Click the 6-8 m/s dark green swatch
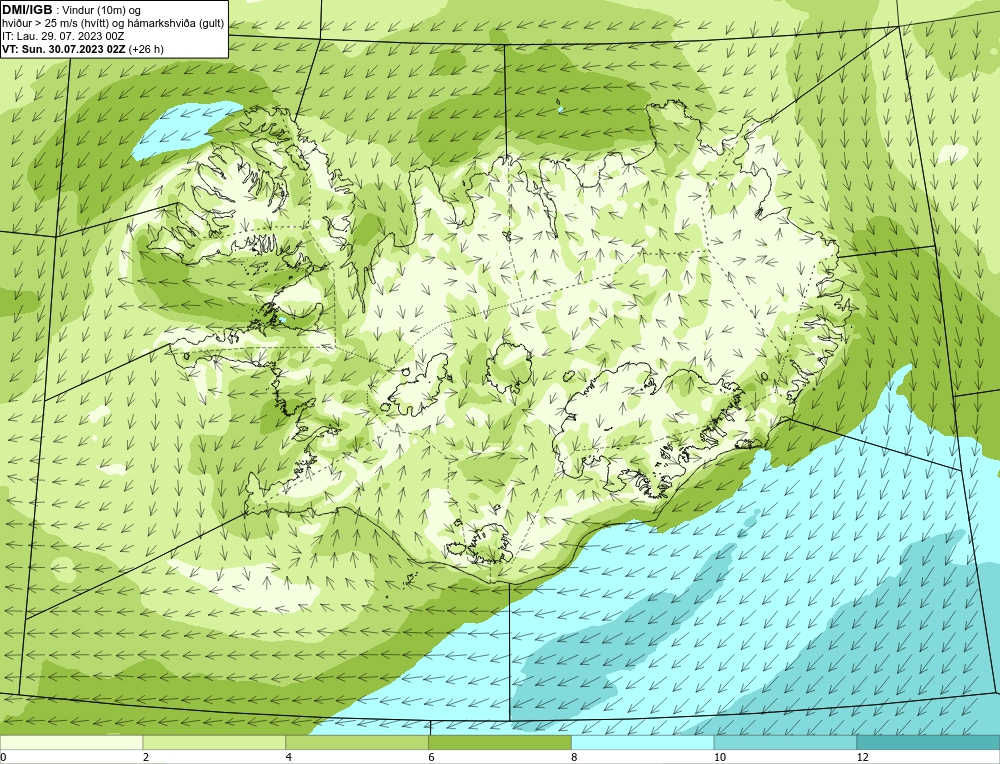This screenshot has height=764, width=1000. pyautogui.click(x=500, y=743)
